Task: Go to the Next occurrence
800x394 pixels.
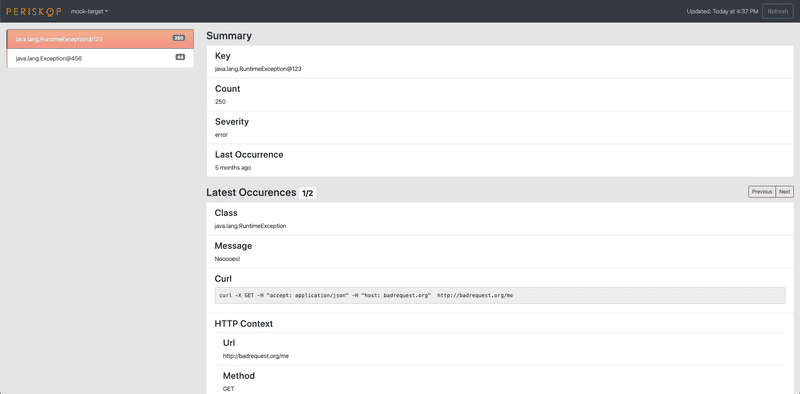Action: pos(784,192)
